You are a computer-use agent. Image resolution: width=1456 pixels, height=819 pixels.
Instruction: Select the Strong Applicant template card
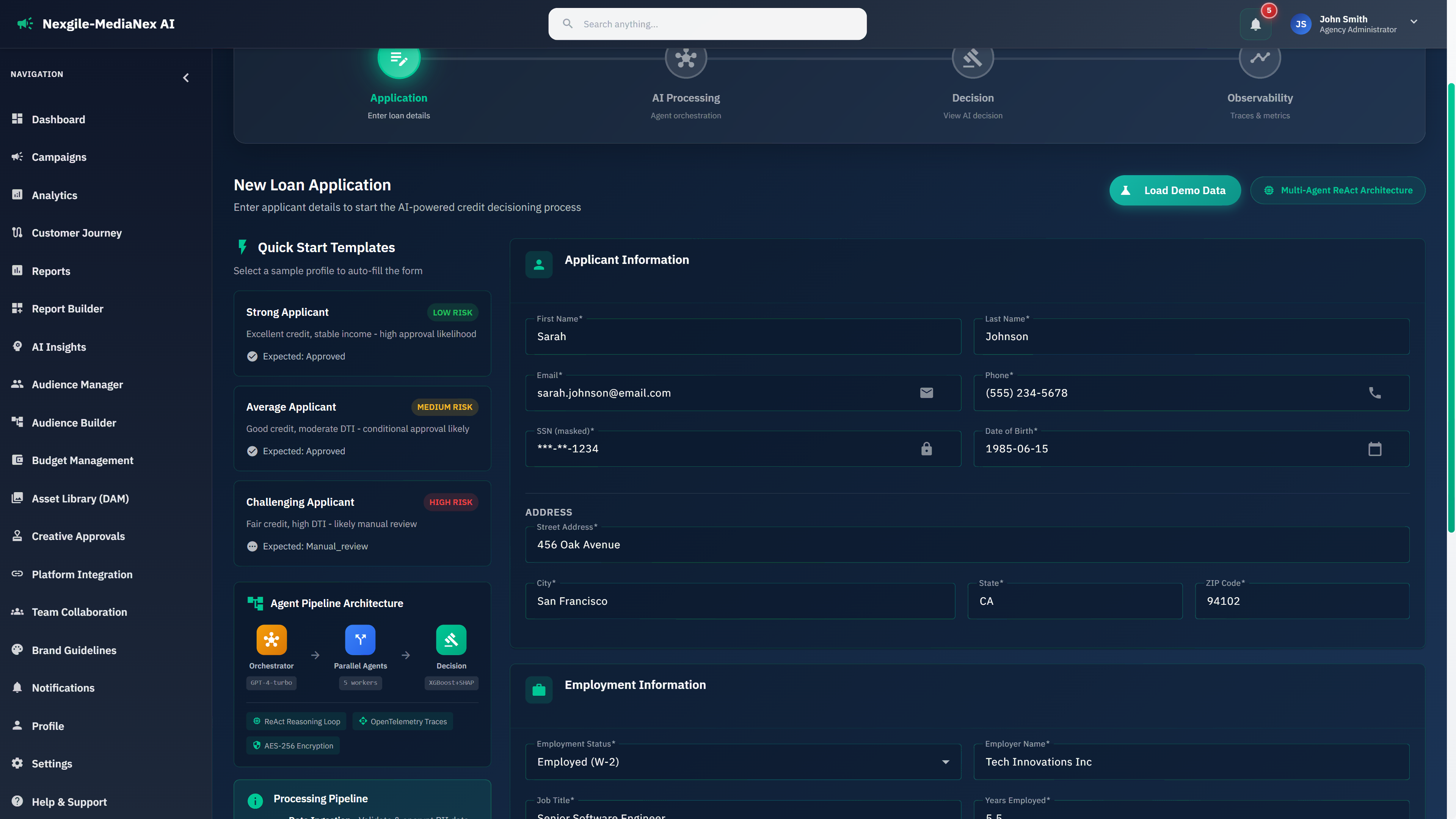[x=362, y=334]
